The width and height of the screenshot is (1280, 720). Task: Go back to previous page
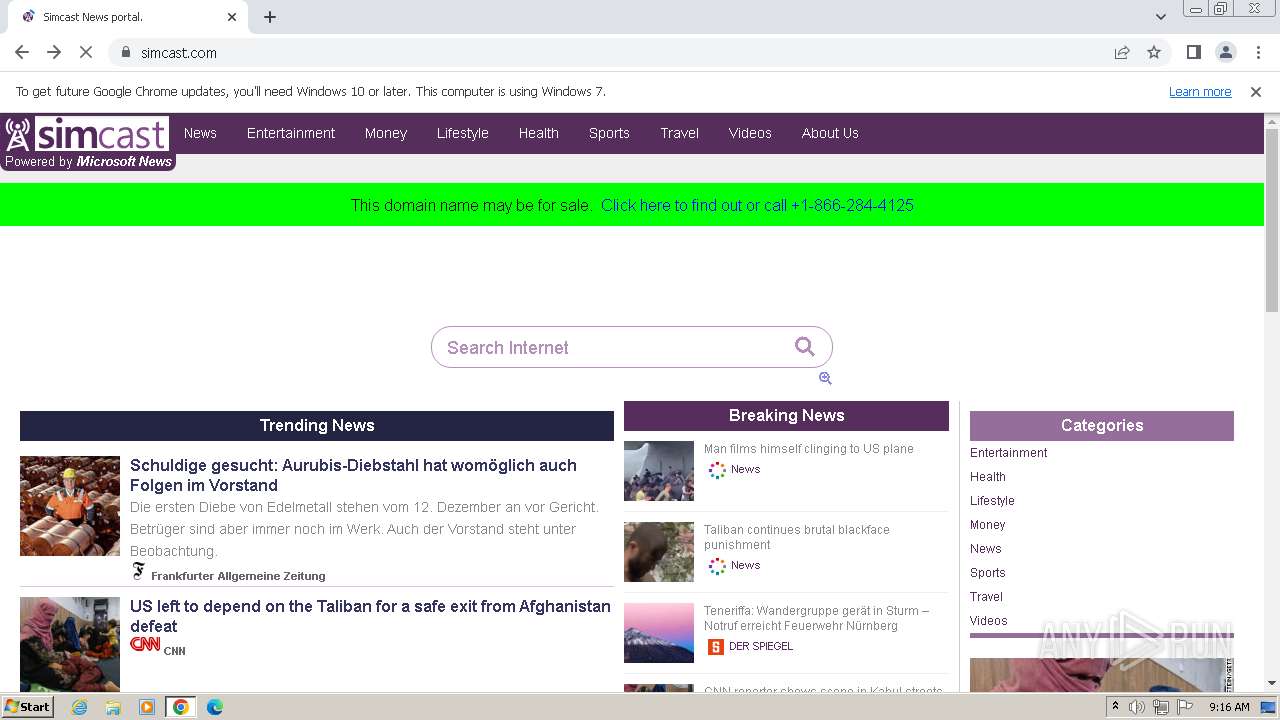(22, 52)
